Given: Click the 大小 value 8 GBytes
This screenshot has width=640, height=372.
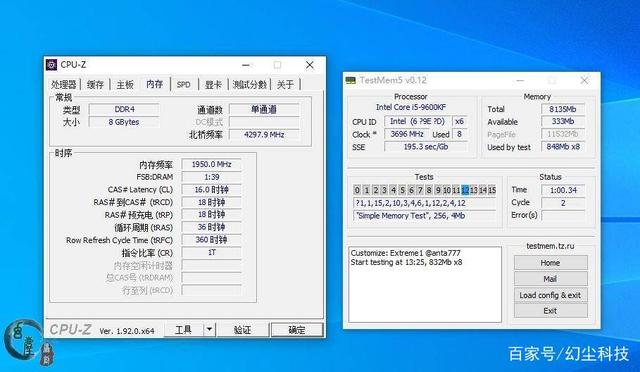Looking at the screenshot, I should click(124, 122).
